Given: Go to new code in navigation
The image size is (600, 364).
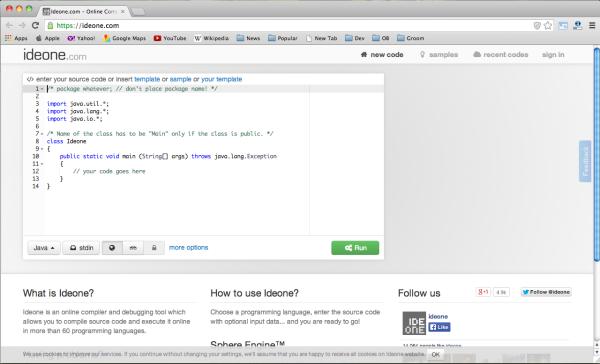Looking at the screenshot, I should click(x=382, y=55).
